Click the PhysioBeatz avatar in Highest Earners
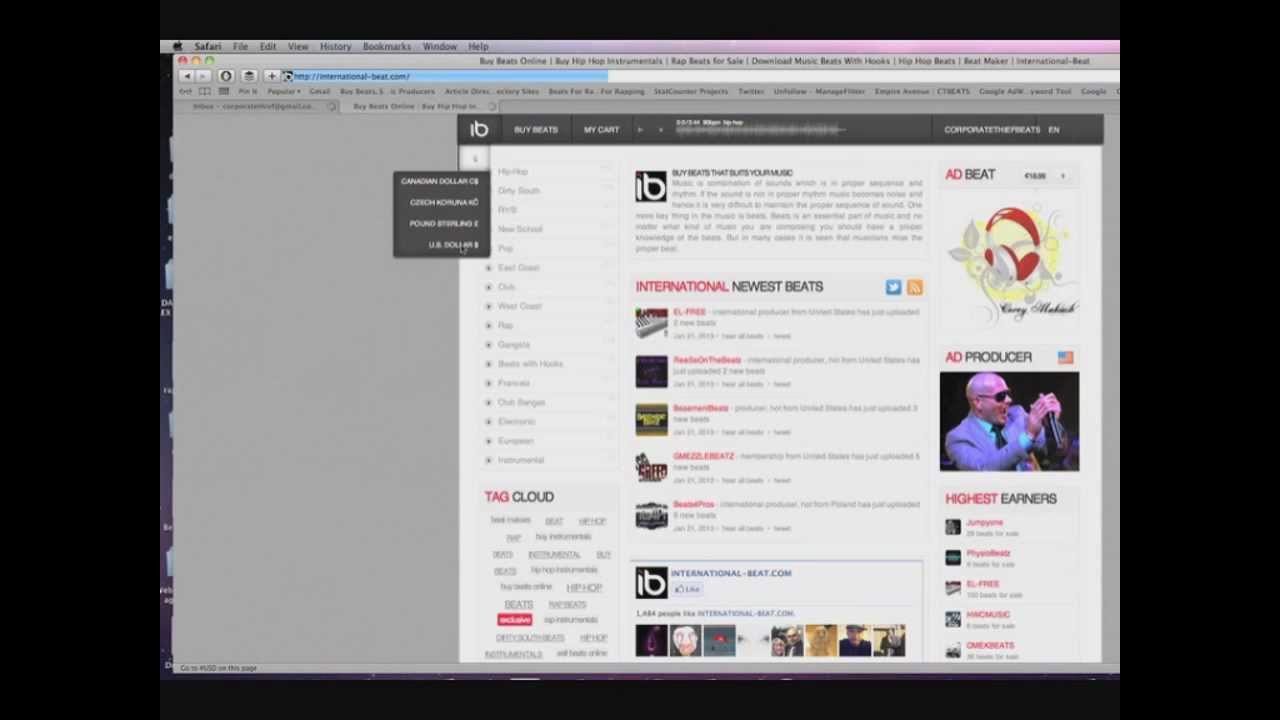 click(953, 558)
